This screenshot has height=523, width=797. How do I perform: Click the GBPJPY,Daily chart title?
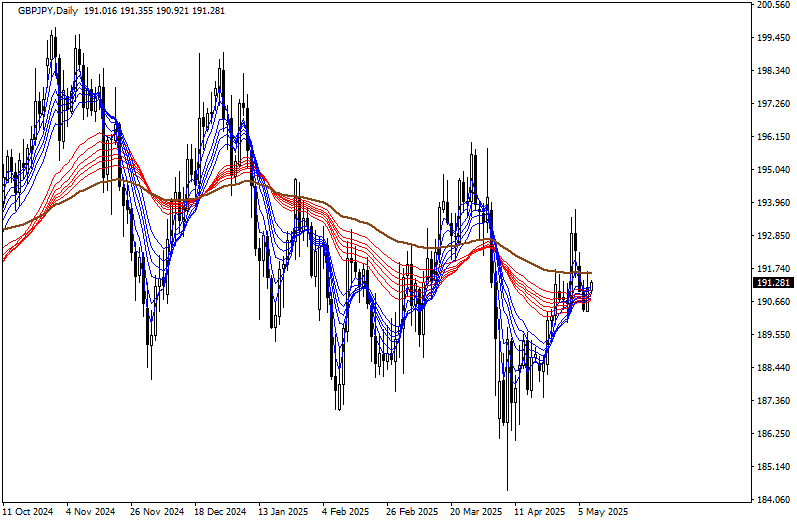(x=48, y=11)
